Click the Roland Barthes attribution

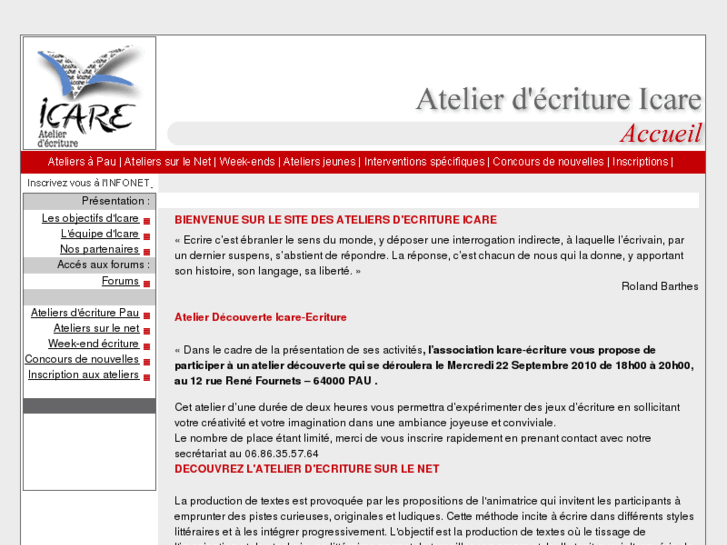[660, 286]
